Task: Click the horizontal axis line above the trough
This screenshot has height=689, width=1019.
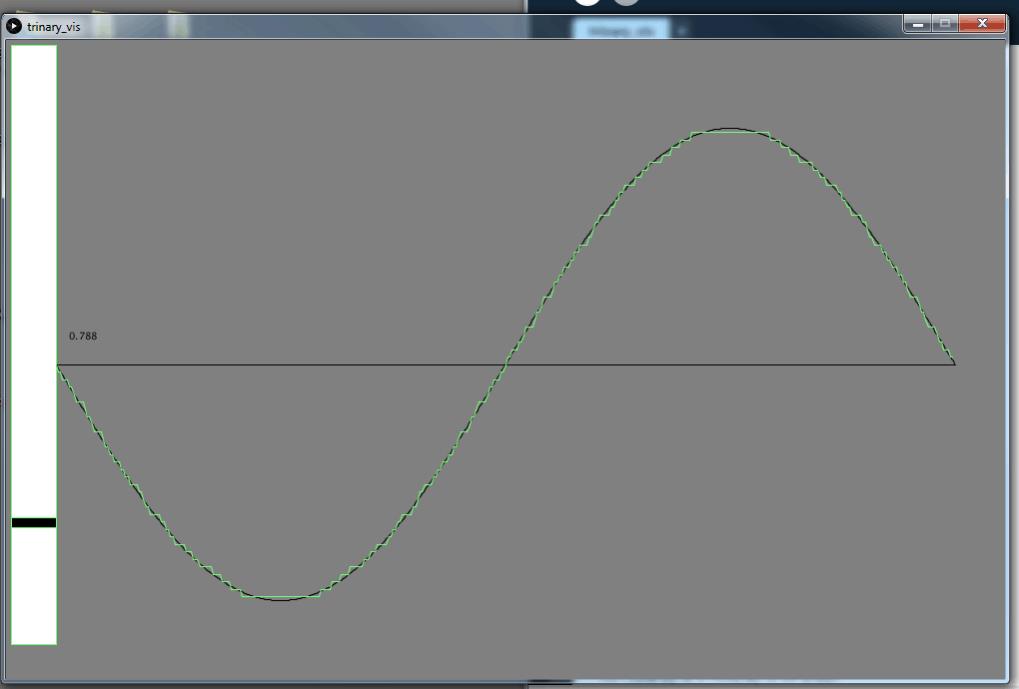Action: (x=281, y=364)
